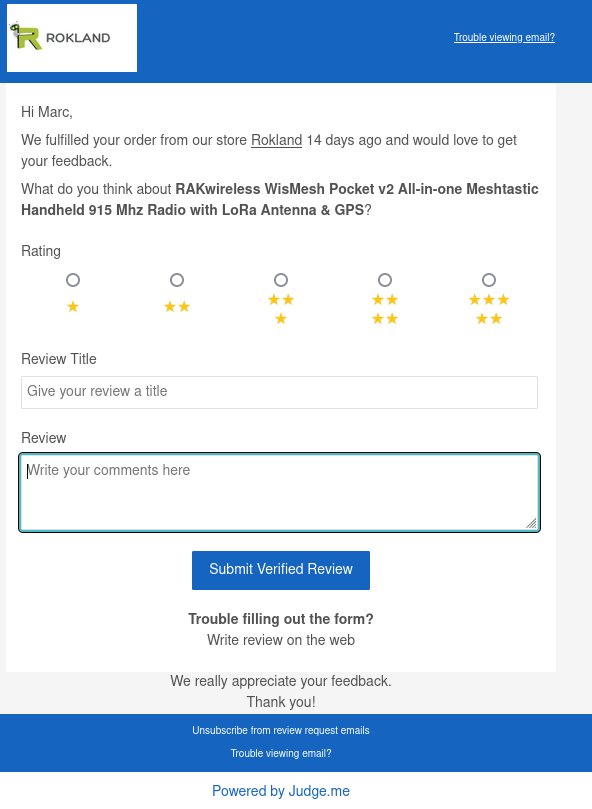
Task: Open 'Write review on the web' link
Action: pos(281,640)
